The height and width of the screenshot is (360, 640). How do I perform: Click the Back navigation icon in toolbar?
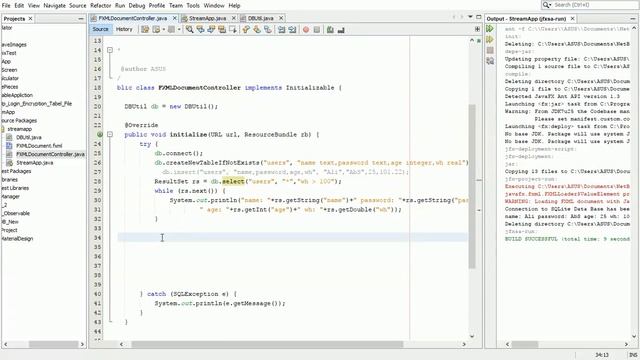pyautogui.click(x=156, y=29)
